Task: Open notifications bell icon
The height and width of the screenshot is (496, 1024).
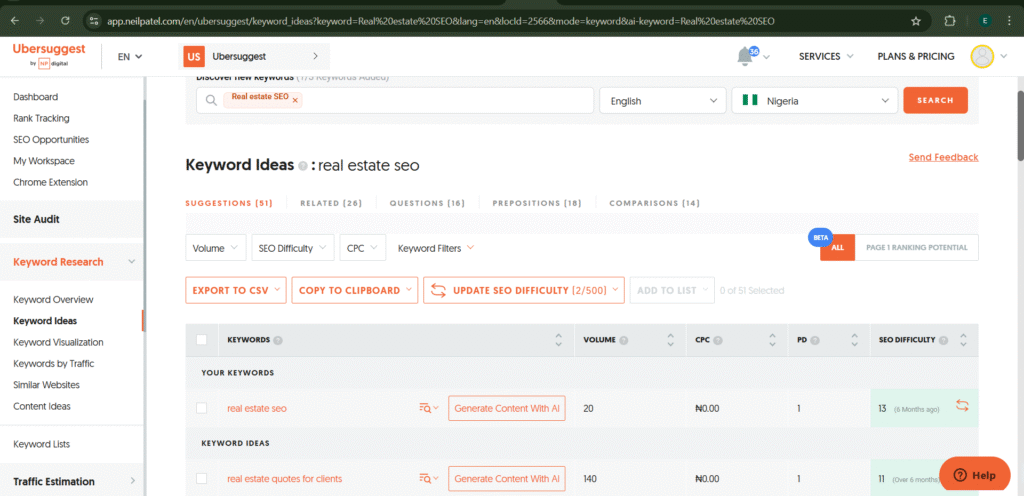Action: tap(744, 57)
